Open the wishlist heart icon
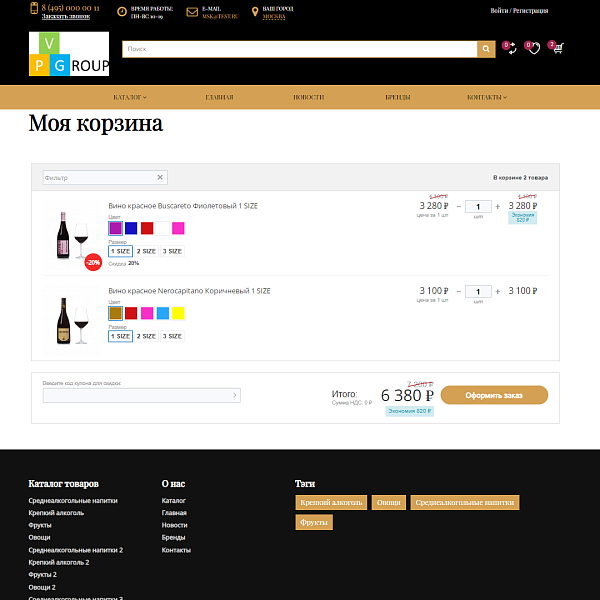600x600 pixels. (534, 48)
